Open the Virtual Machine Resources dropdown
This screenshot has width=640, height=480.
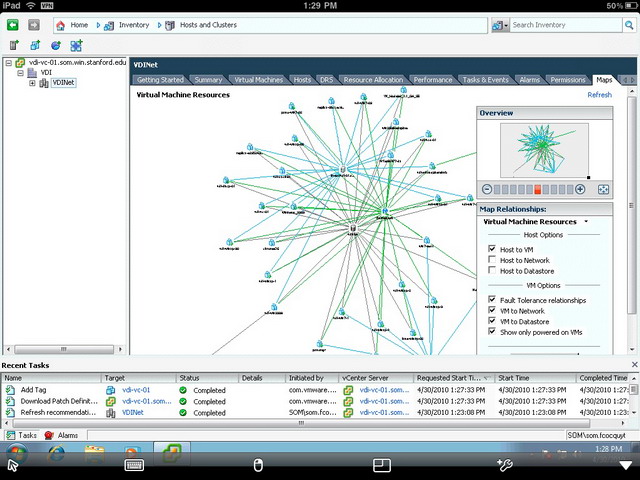click(x=587, y=222)
